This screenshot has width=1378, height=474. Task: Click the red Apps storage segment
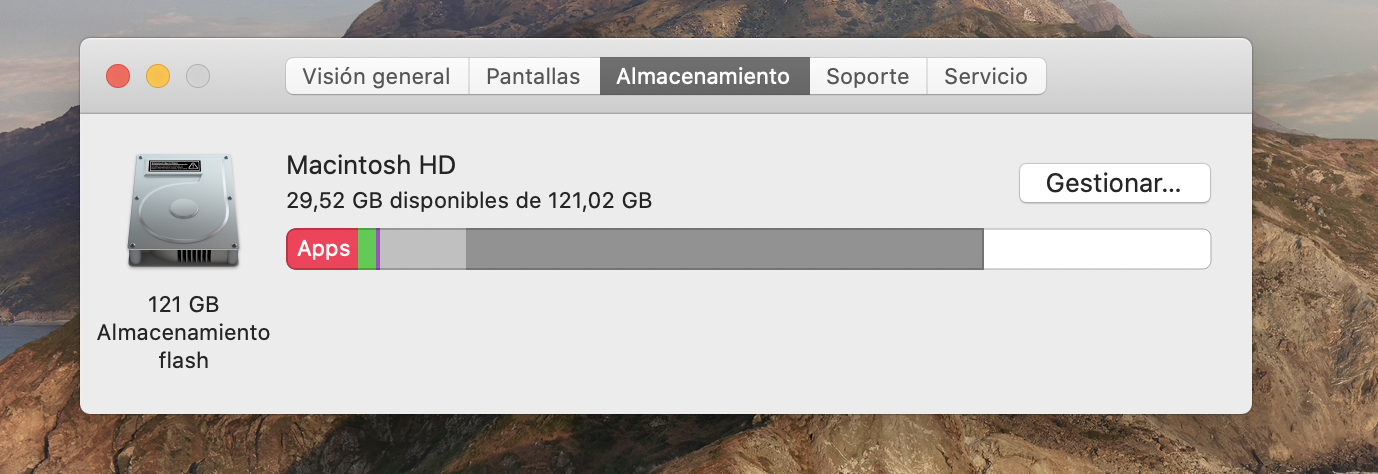(x=322, y=249)
